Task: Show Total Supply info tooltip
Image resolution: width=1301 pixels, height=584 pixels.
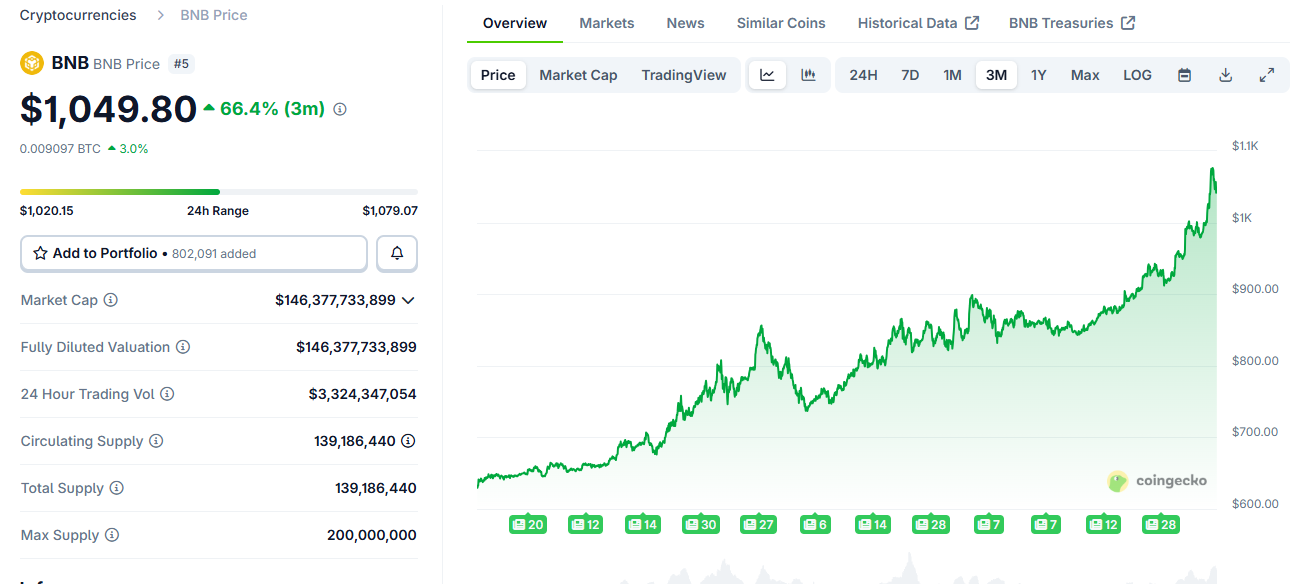Action: click(117, 488)
